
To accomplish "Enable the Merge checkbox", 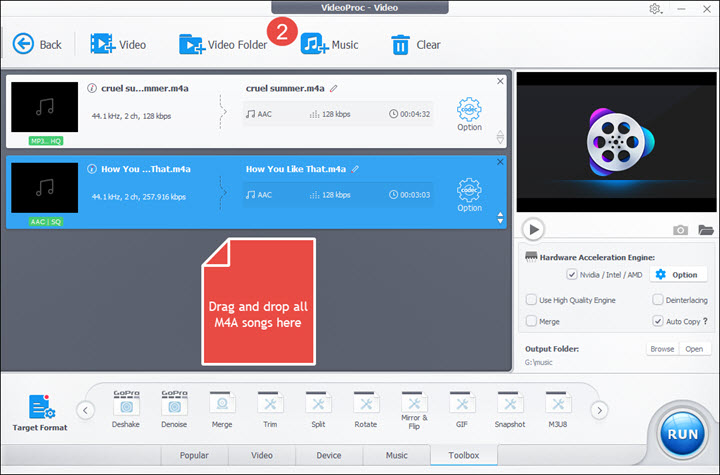I will [x=531, y=321].
